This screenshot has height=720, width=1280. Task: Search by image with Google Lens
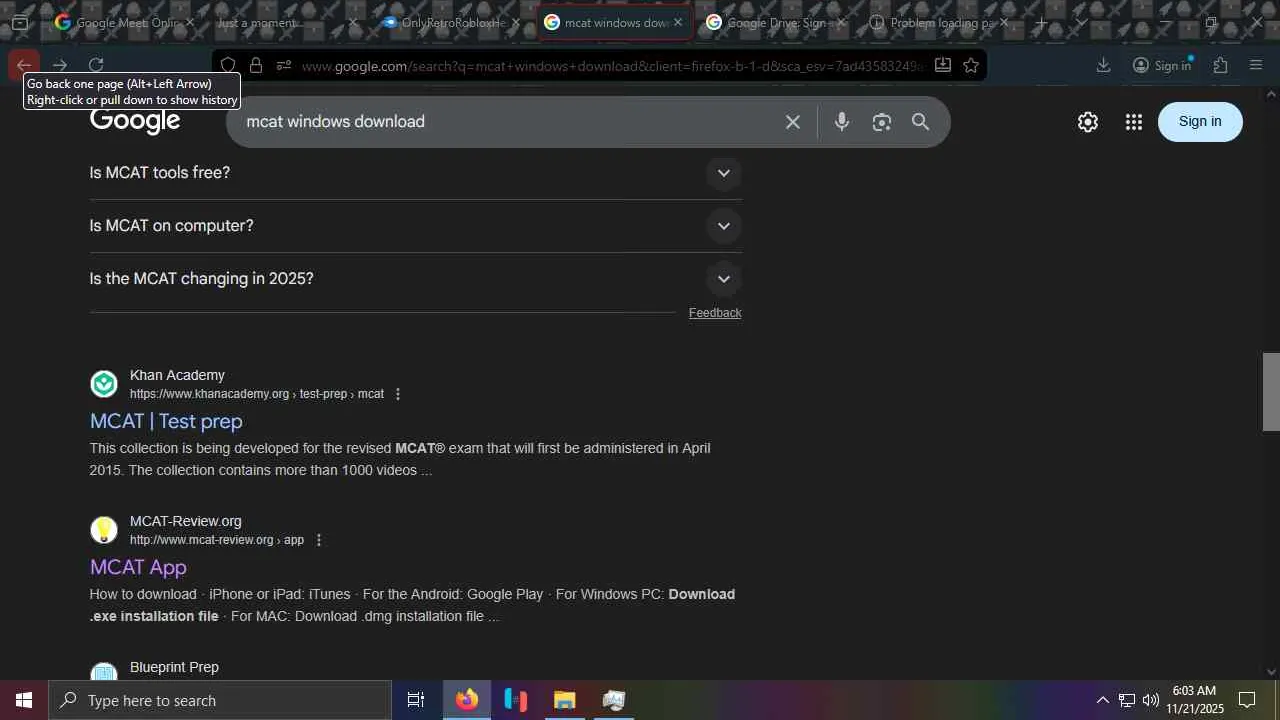point(881,122)
